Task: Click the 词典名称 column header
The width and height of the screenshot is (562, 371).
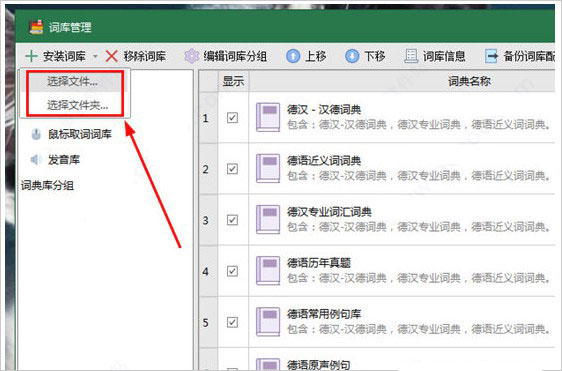Action: point(469,81)
